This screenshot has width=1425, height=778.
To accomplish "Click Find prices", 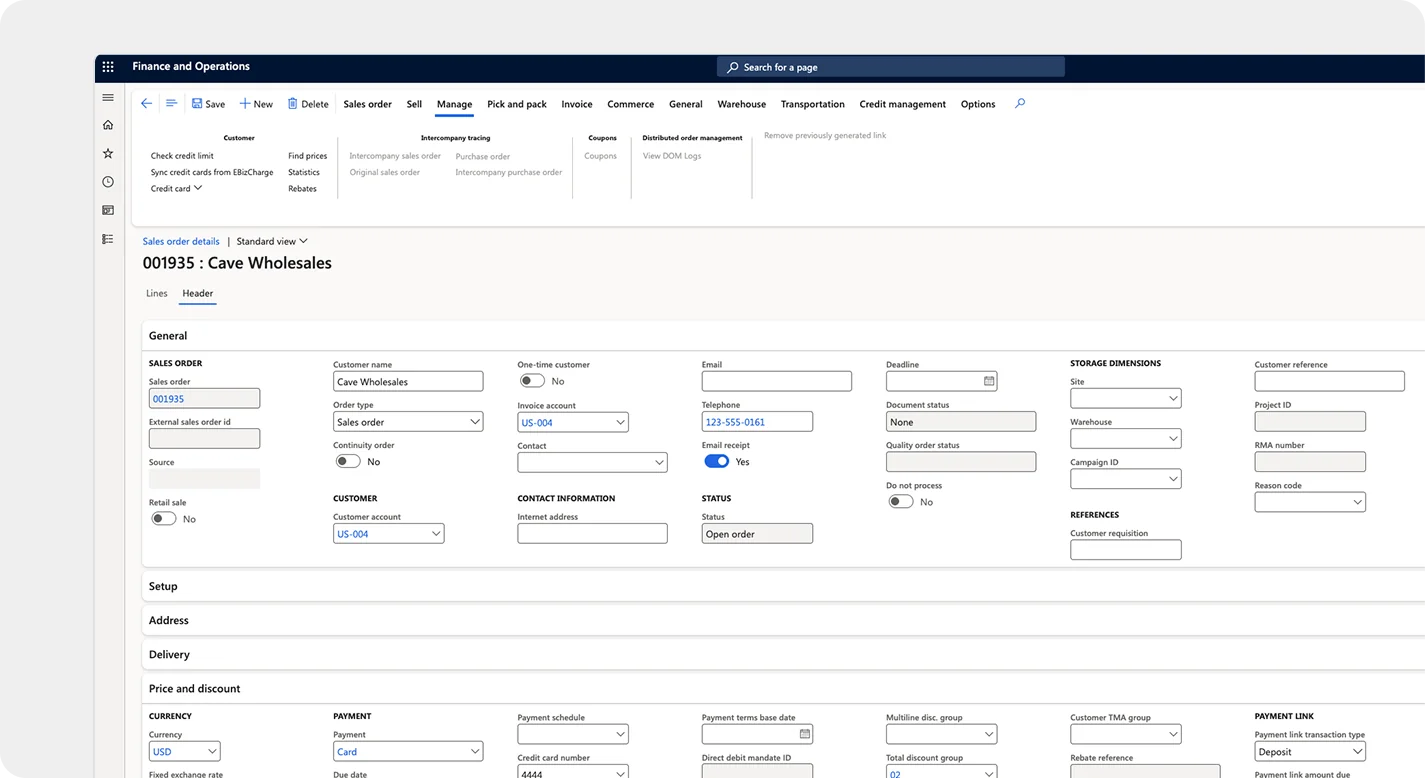I will click(x=308, y=156).
